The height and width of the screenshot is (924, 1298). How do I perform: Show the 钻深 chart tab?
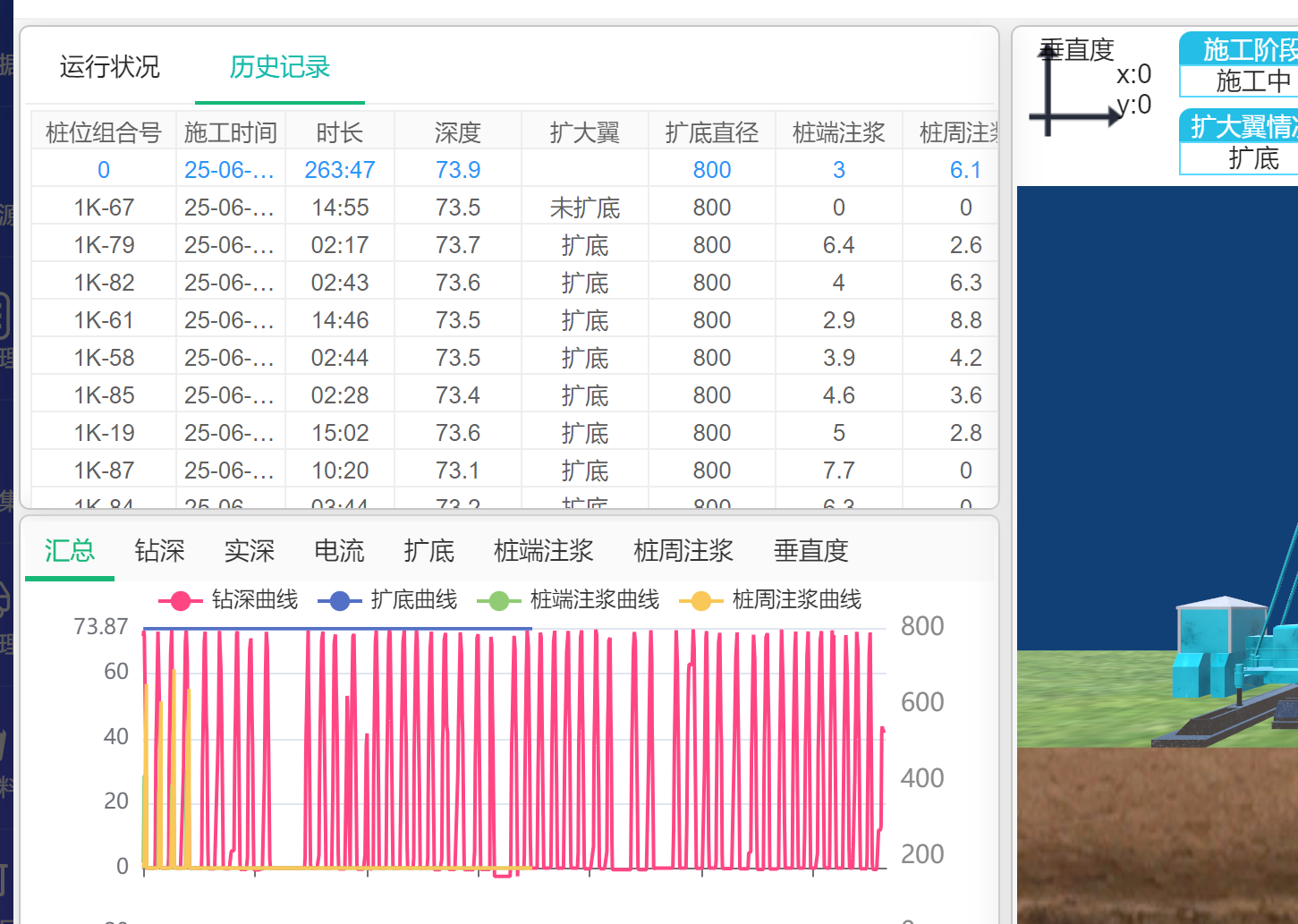[159, 550]
